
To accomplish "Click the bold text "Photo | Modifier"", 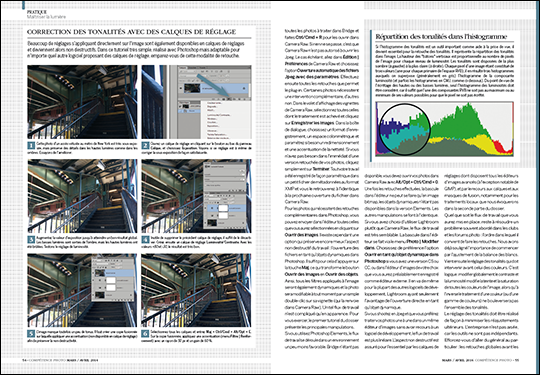I will [423, 241].
